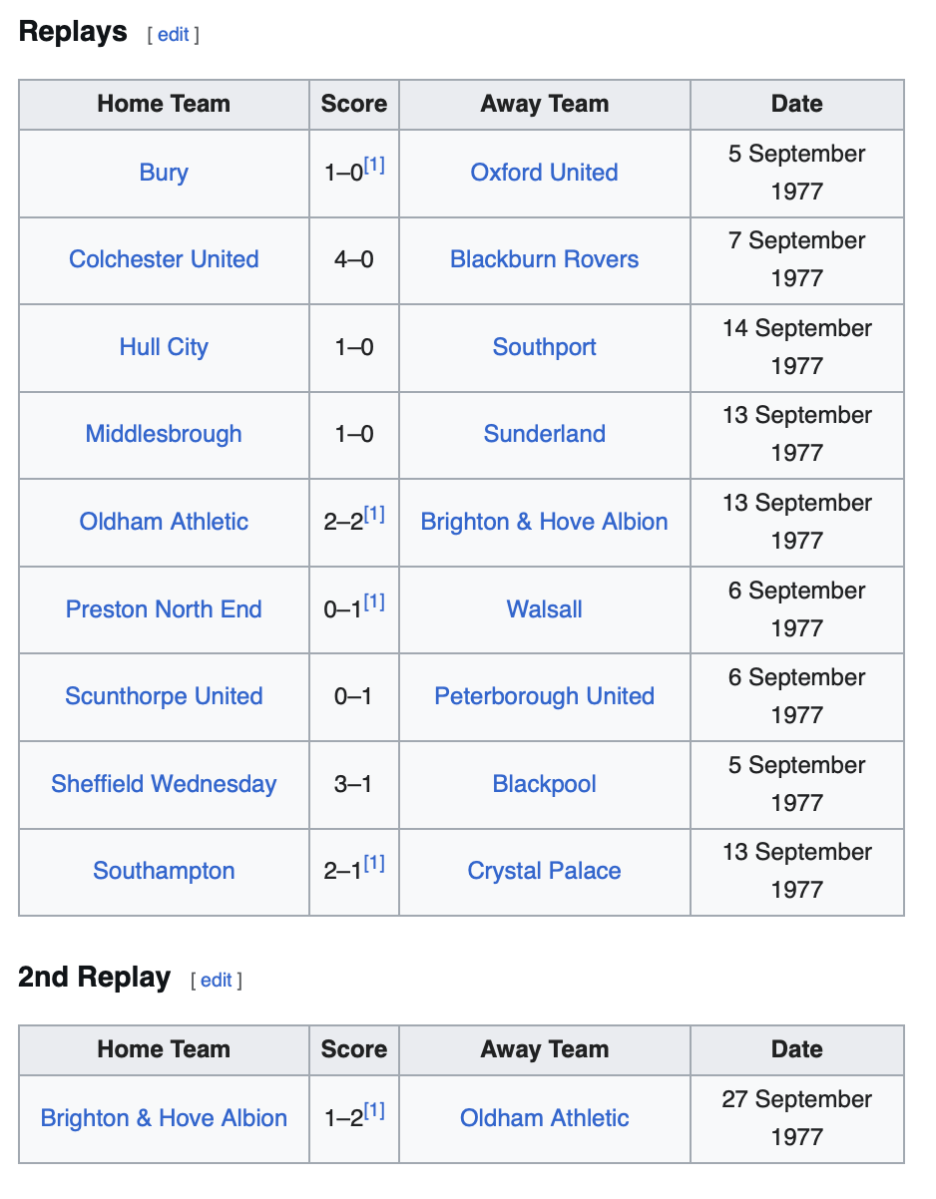The image size is (936, 1199).
Task: Edit the 2nd Replay section
Action: tap(216, 981)
